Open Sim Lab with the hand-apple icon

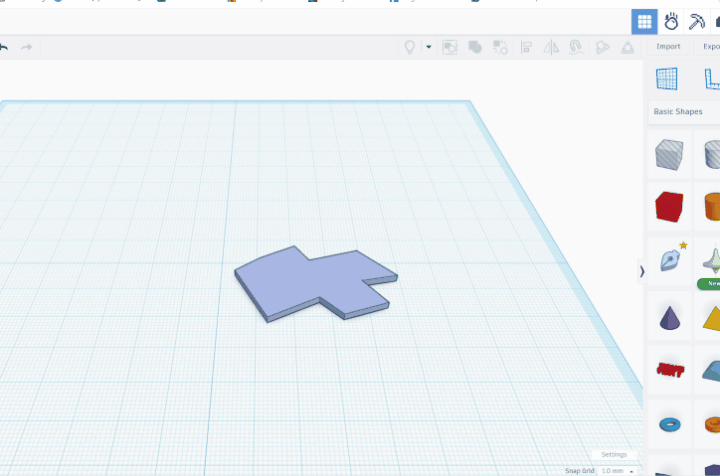click(671, 22)
